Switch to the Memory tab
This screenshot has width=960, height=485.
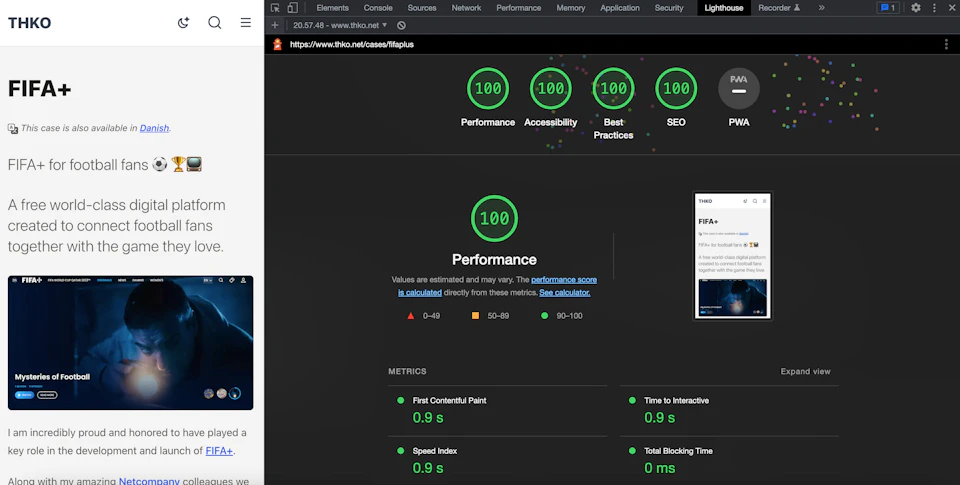571,8
